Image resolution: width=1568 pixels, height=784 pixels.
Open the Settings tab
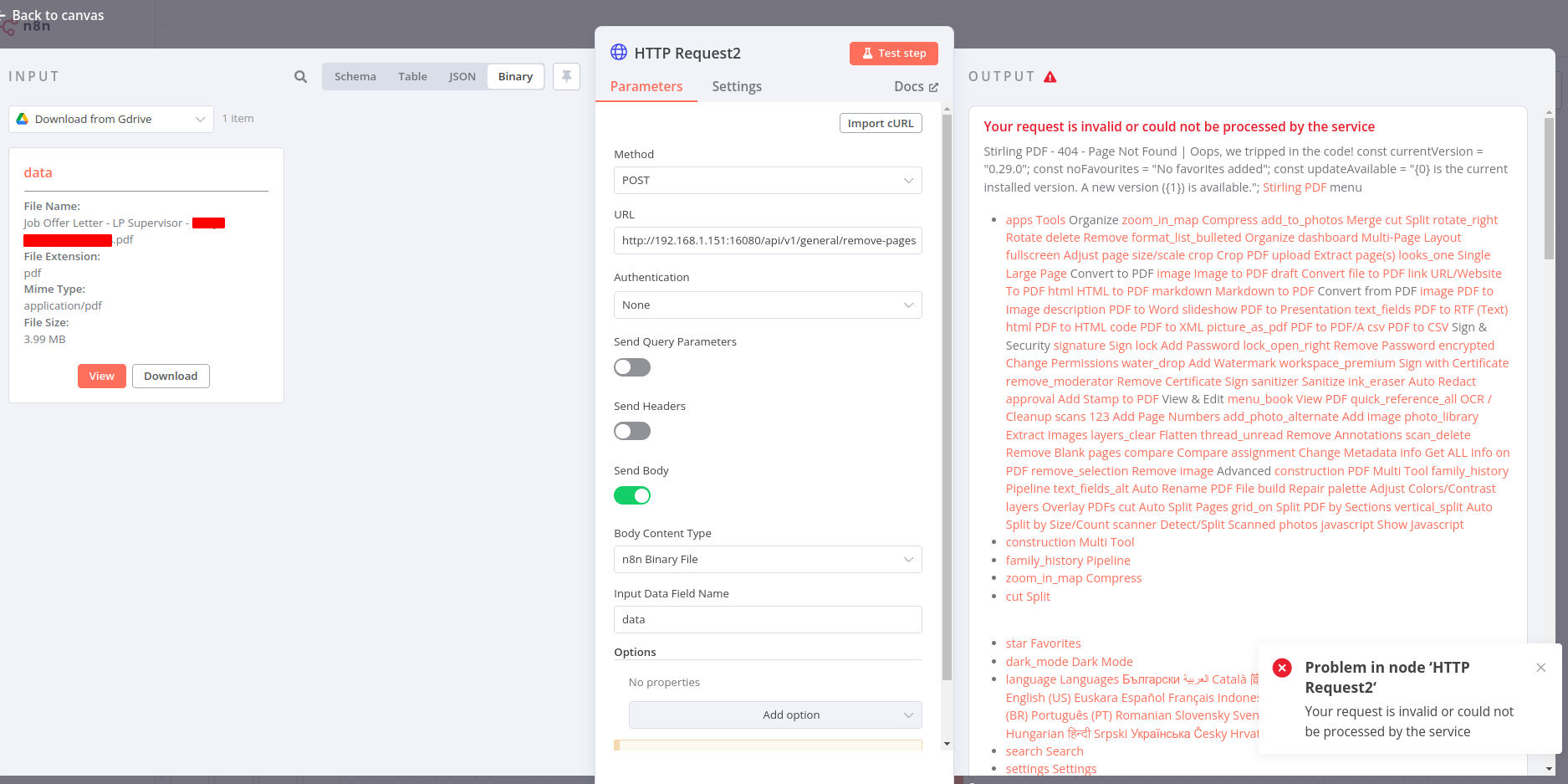tap(737, 86)
